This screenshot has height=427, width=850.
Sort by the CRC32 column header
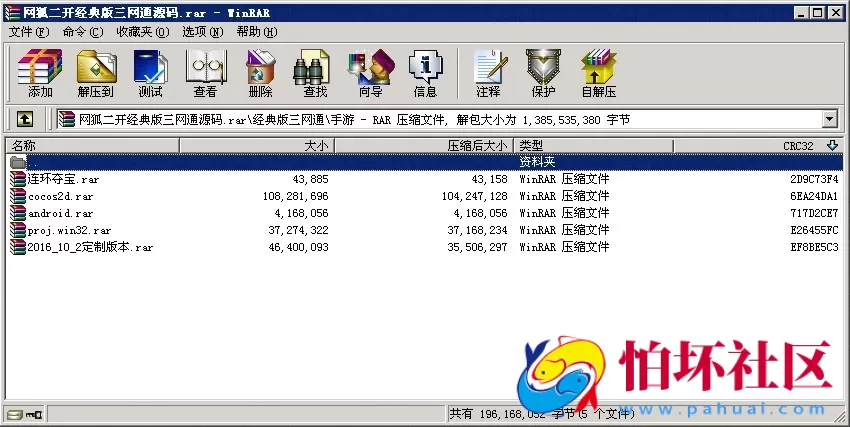(758, 146)
